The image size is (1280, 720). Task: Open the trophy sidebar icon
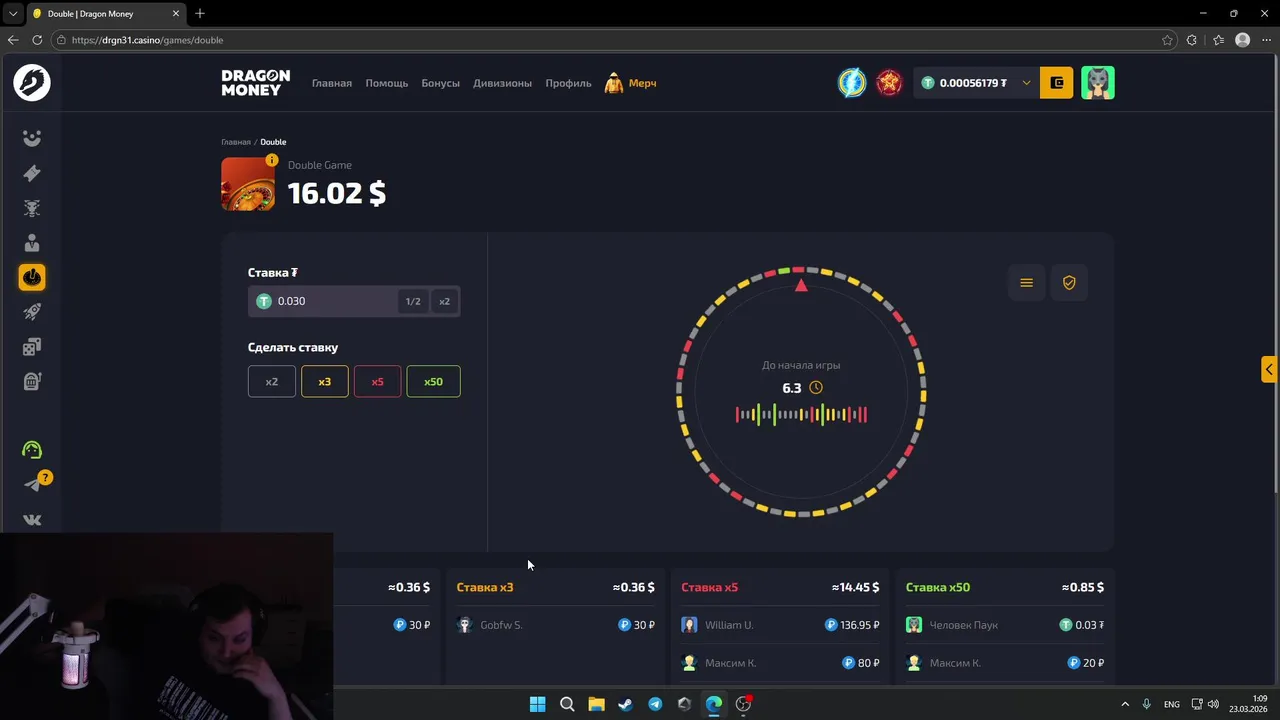click(x=32, y=208)
